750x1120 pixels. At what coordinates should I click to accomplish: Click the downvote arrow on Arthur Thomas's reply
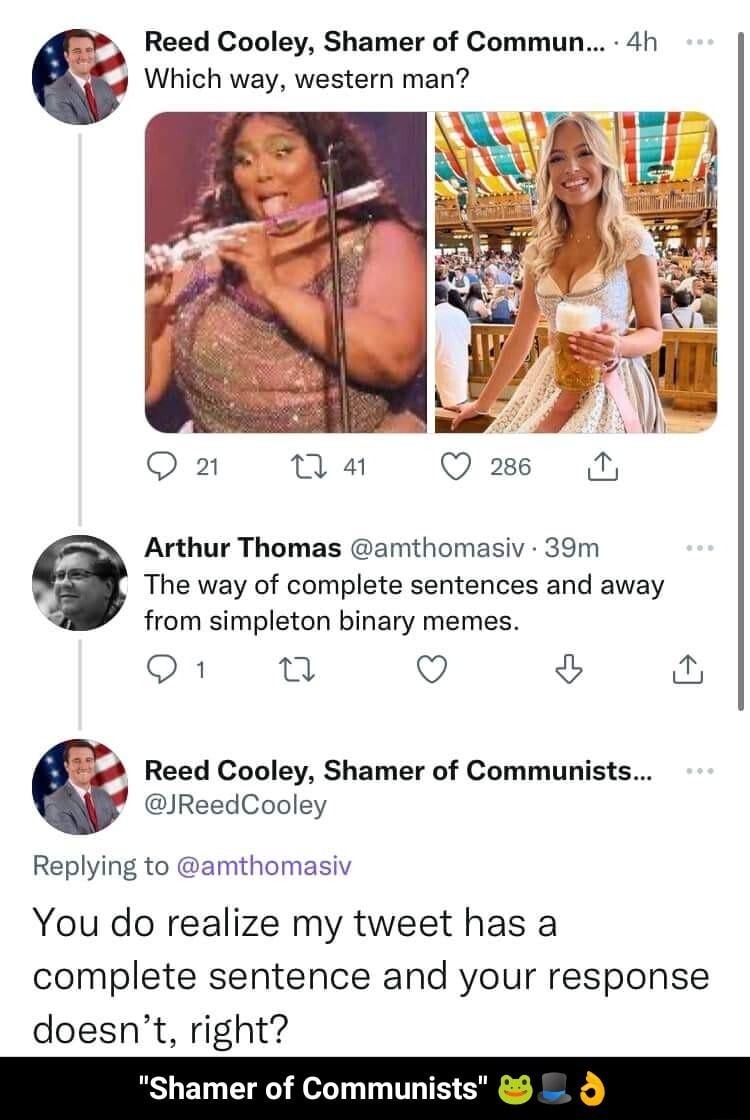pyautogui.click(x=568, y=670)
